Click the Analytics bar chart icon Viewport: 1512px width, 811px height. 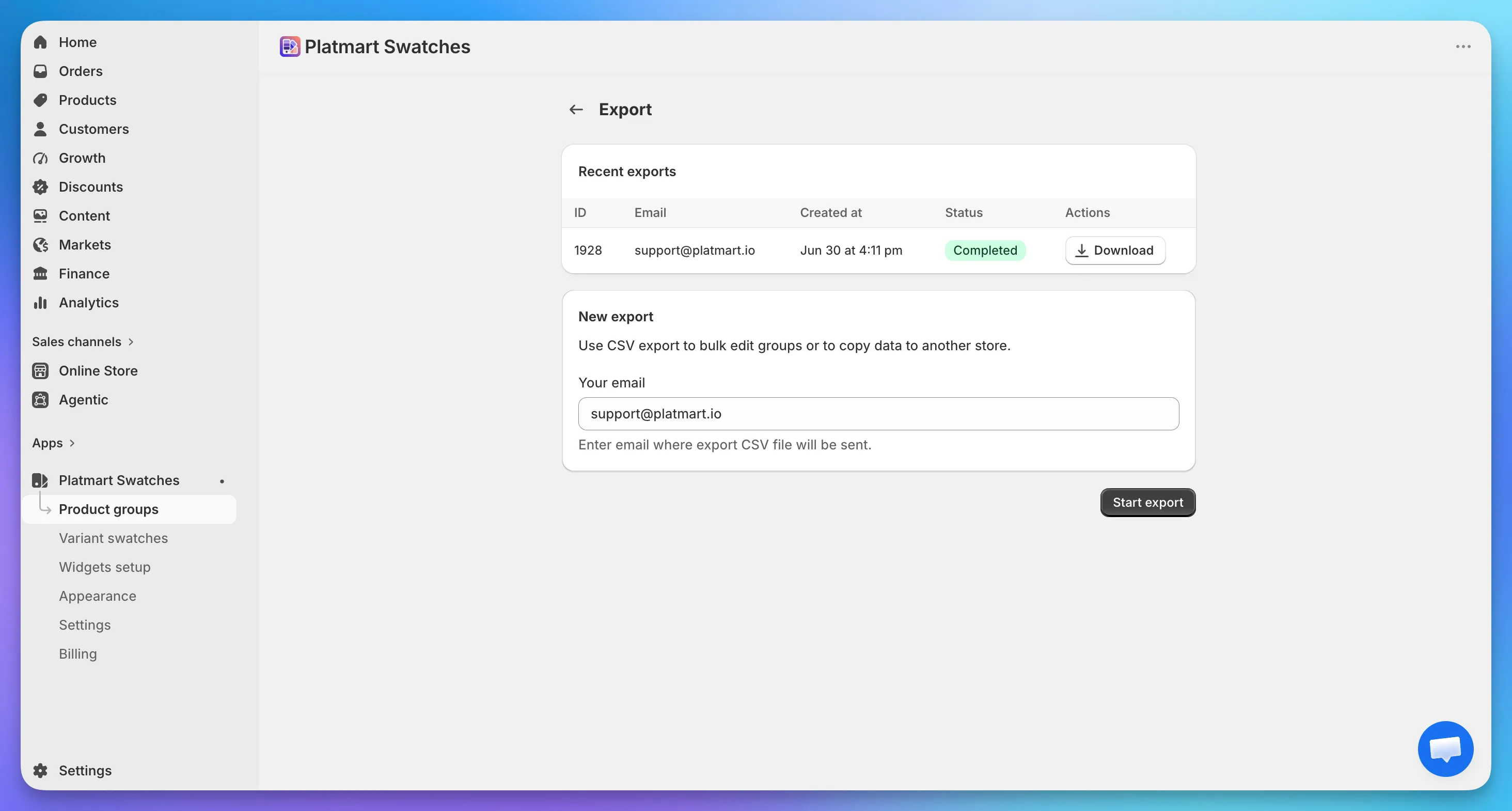point(40,302)
